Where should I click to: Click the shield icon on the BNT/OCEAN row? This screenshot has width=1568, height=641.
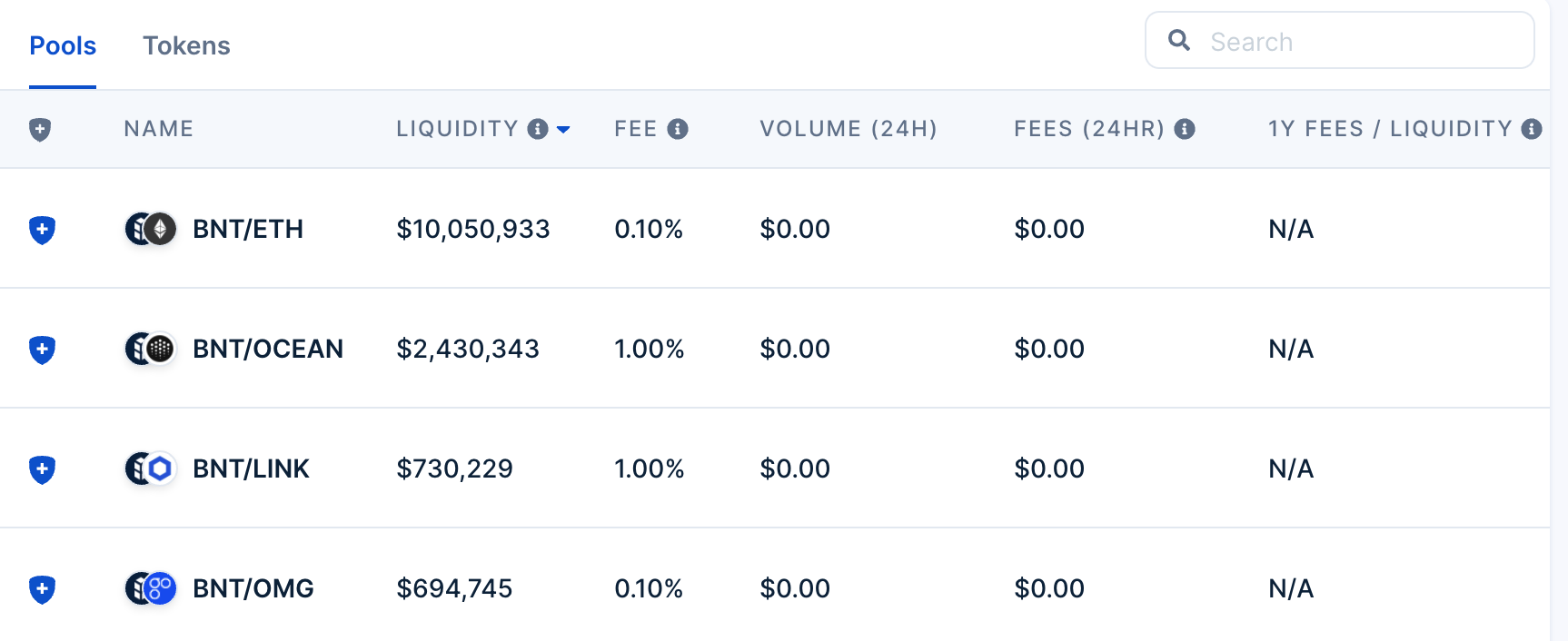(x=42, y=349)
